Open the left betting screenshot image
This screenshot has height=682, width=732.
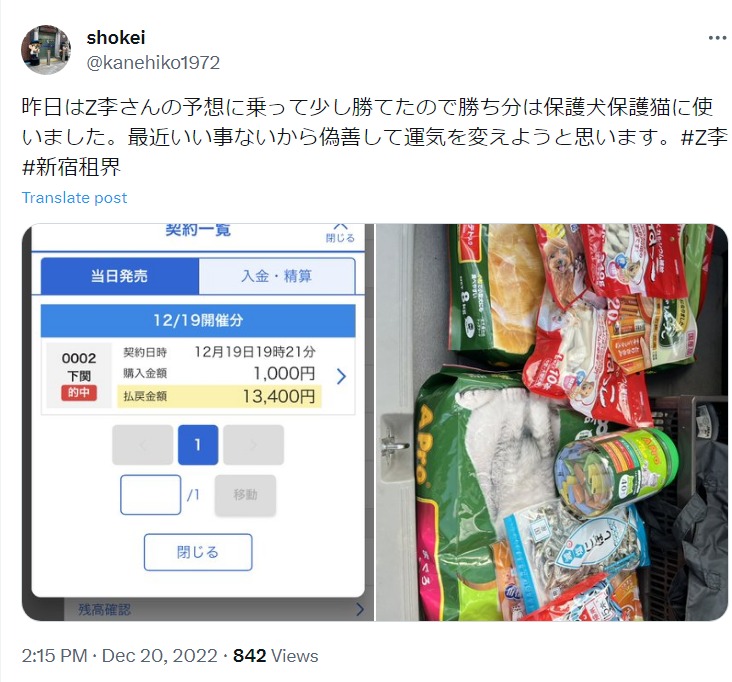(x=198, y=422)
